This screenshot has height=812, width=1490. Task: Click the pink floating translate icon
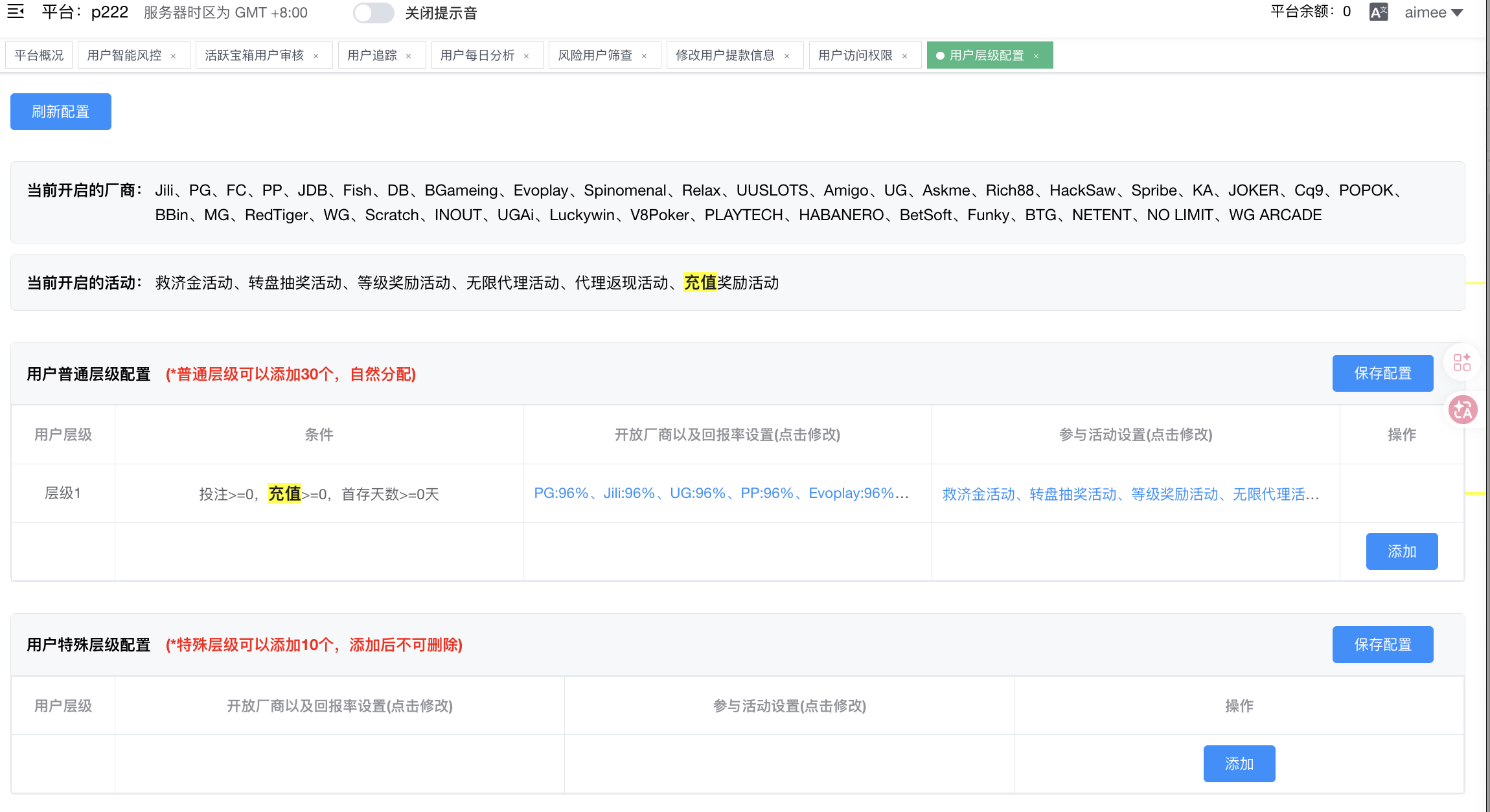1463,409
